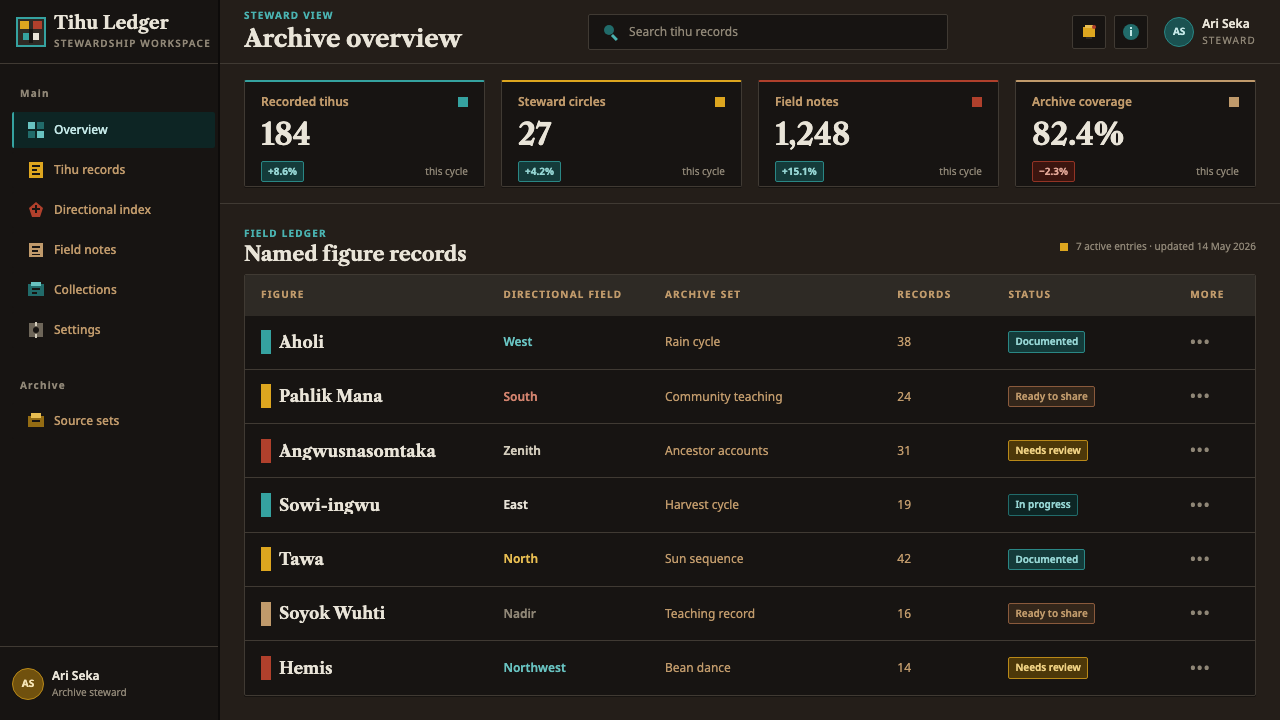Open the info icon button in header
Screen dimensions: 1280x720
pyautogui.click(x=1131, y=32)
